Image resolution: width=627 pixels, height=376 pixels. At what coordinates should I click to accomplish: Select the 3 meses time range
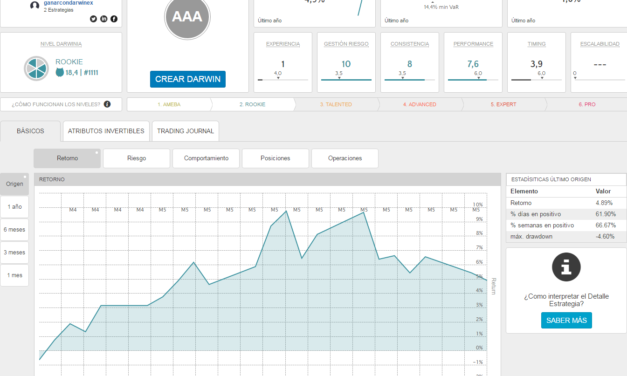[x=14, y=252]
